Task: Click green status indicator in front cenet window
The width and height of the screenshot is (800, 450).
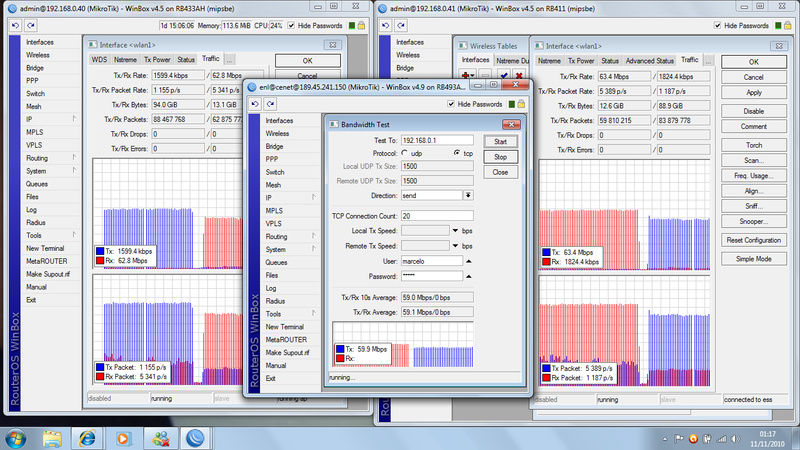Action: 512,104
